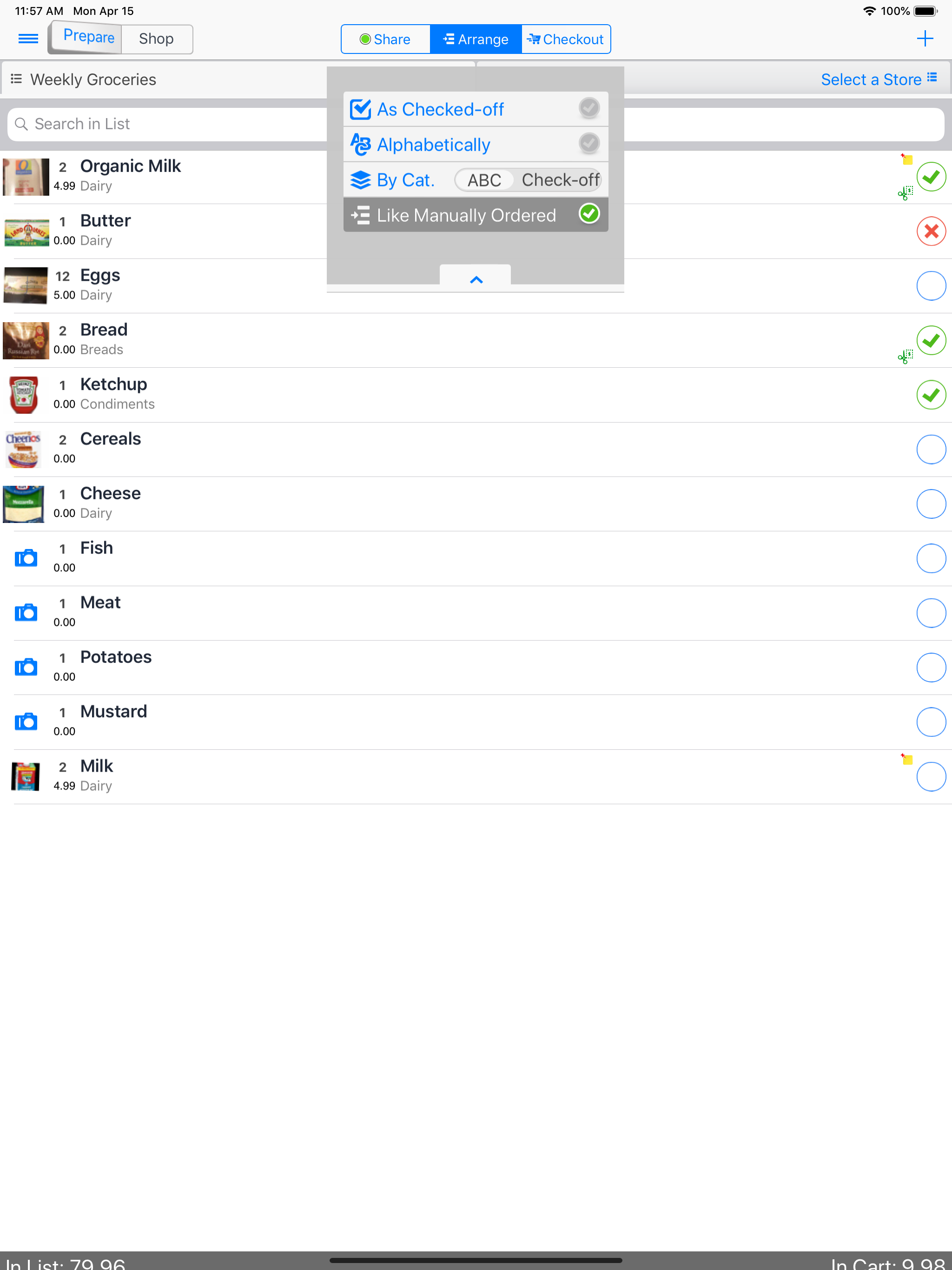Open the yellow note icon on Organic Milk
This screenshot has height=1270, width=952.
pos(906,159)
